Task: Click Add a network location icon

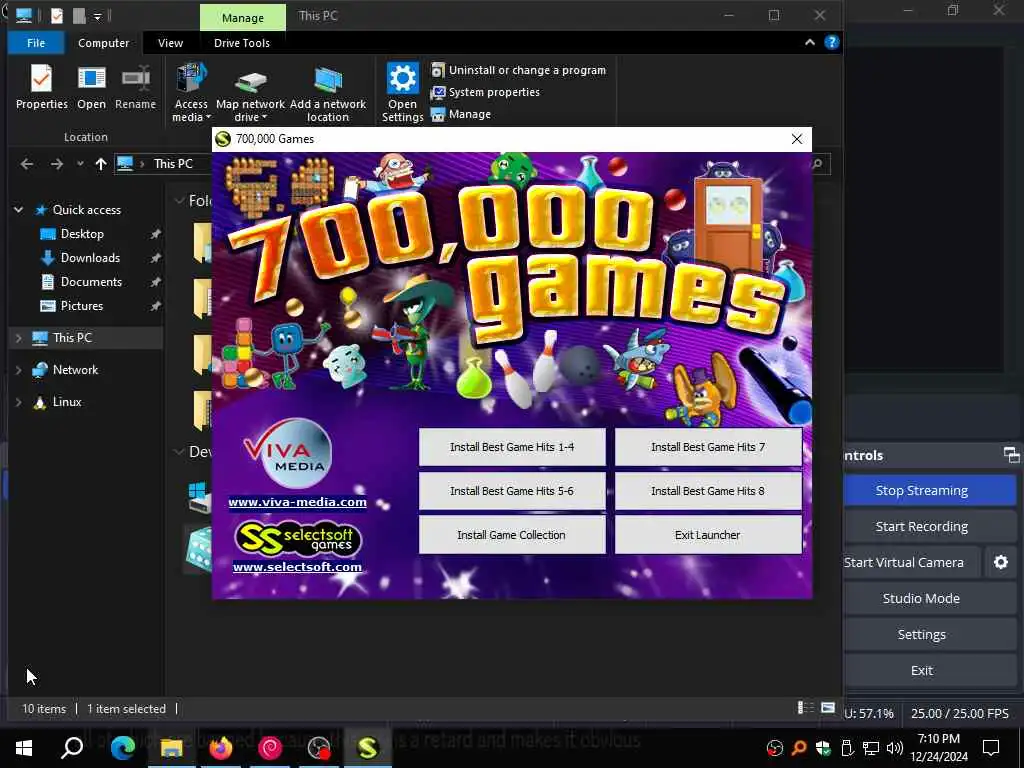Action: pos(328,93)
